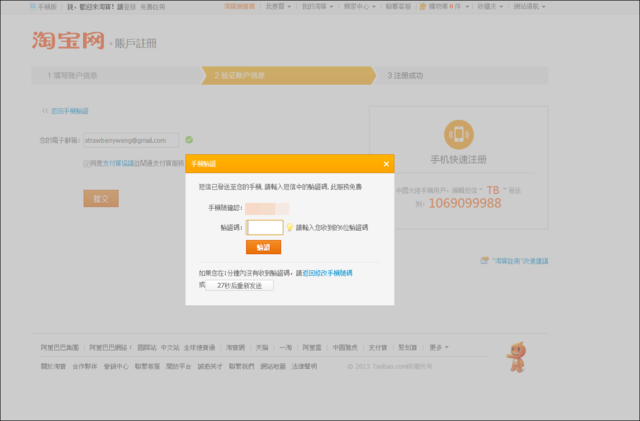
Task: Expand the 更多 menu in the footer
Action: [x=439, y=347]
